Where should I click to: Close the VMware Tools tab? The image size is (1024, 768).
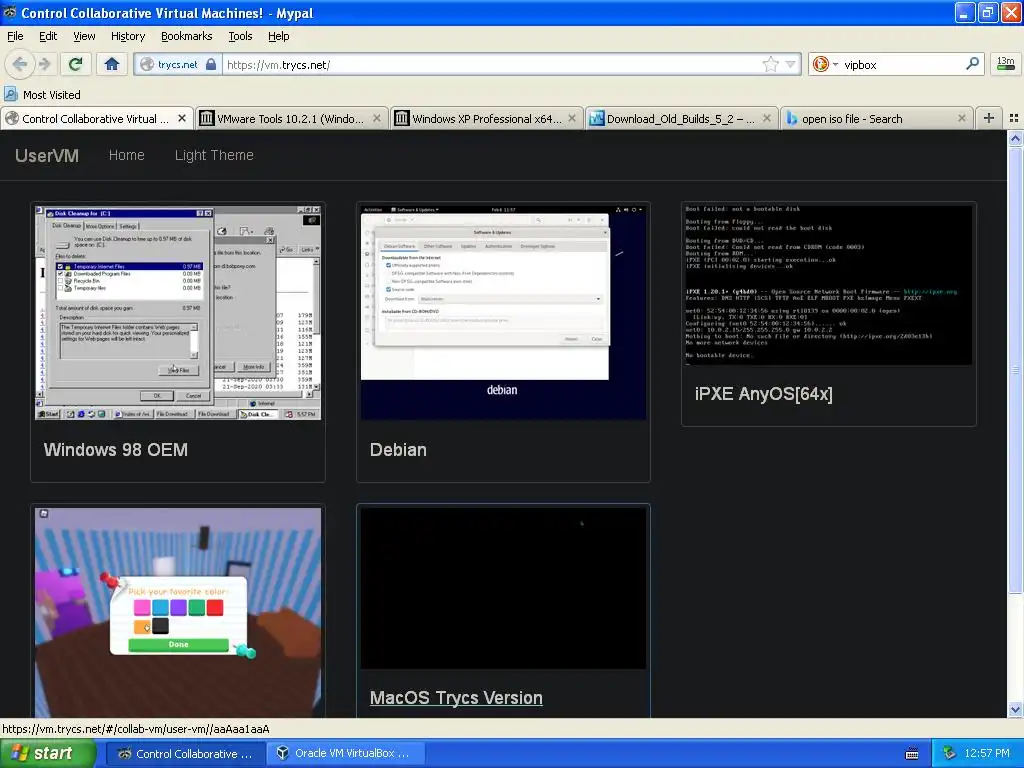tap(377, 118)
